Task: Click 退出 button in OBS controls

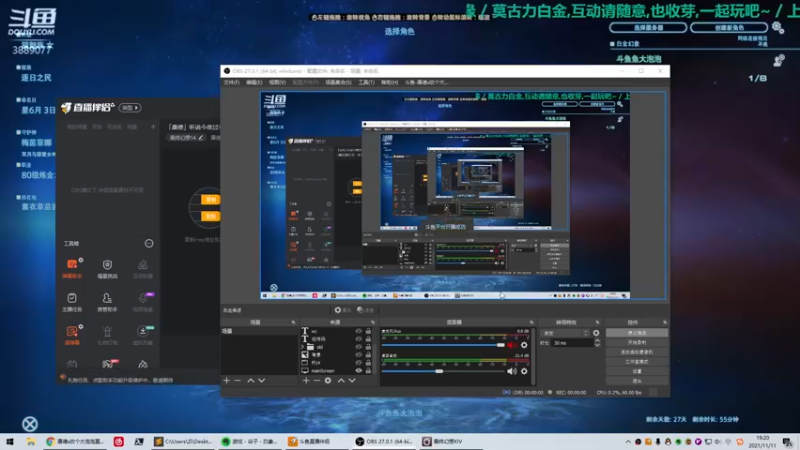Action: click(637, 381)
